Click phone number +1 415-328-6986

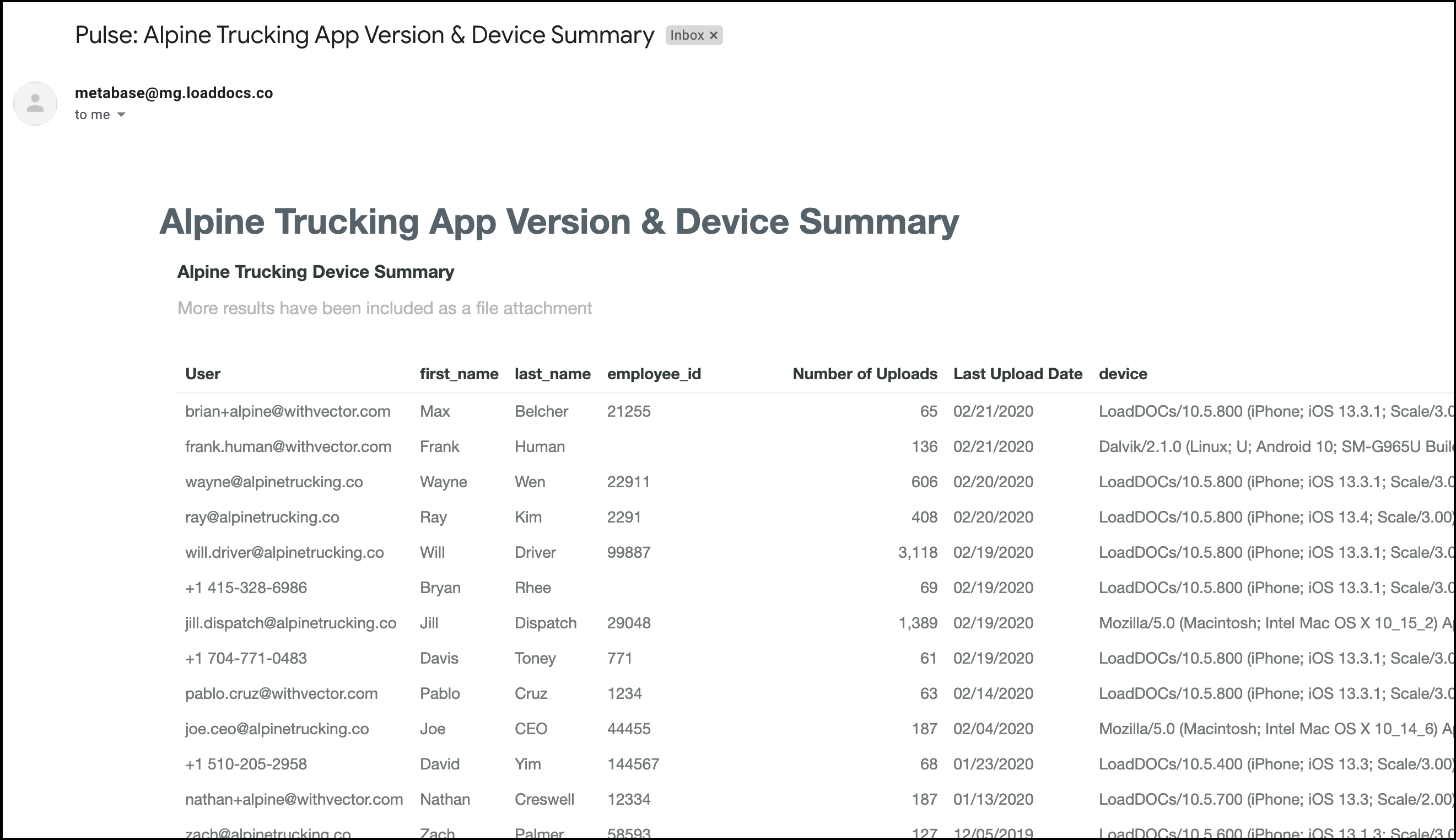tap(246, 588)
